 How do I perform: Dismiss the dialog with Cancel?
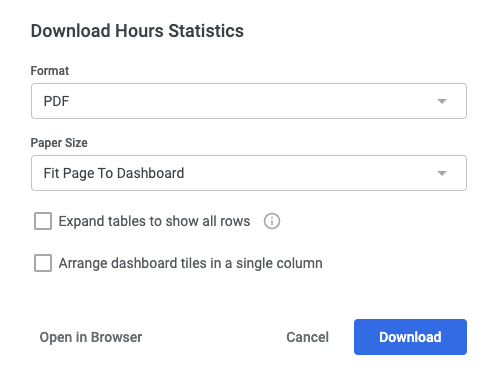pos(307,337)
